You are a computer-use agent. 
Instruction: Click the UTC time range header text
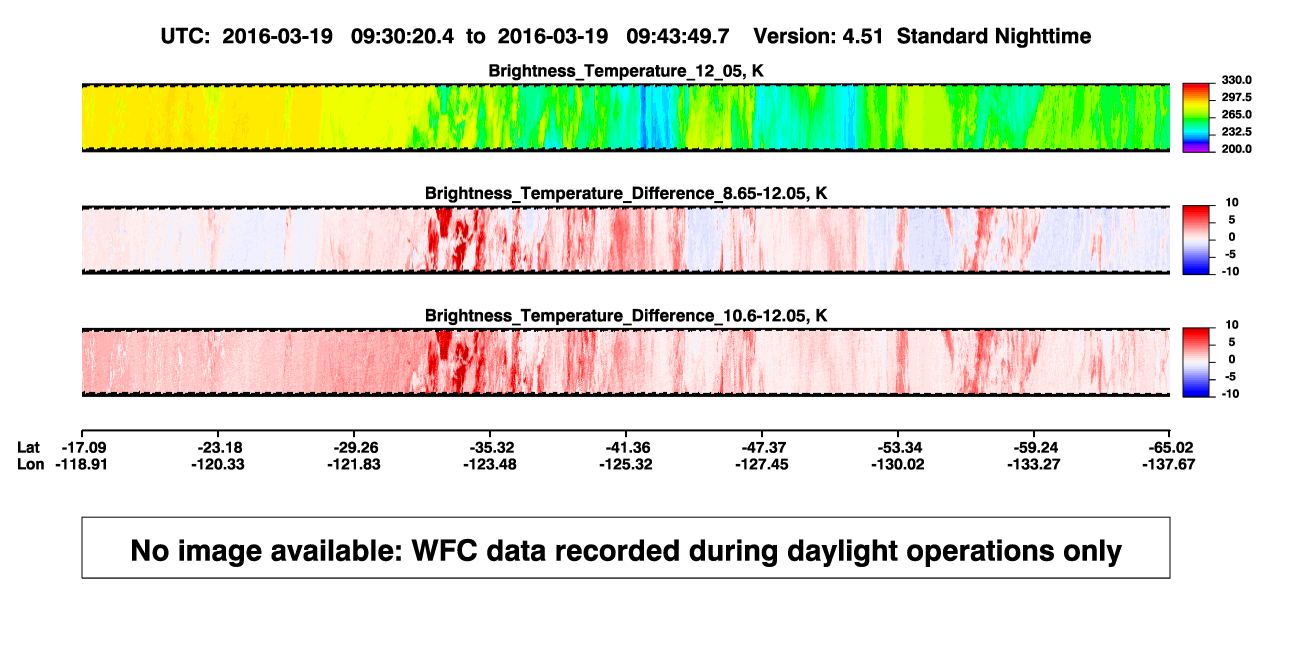(445, 36)
